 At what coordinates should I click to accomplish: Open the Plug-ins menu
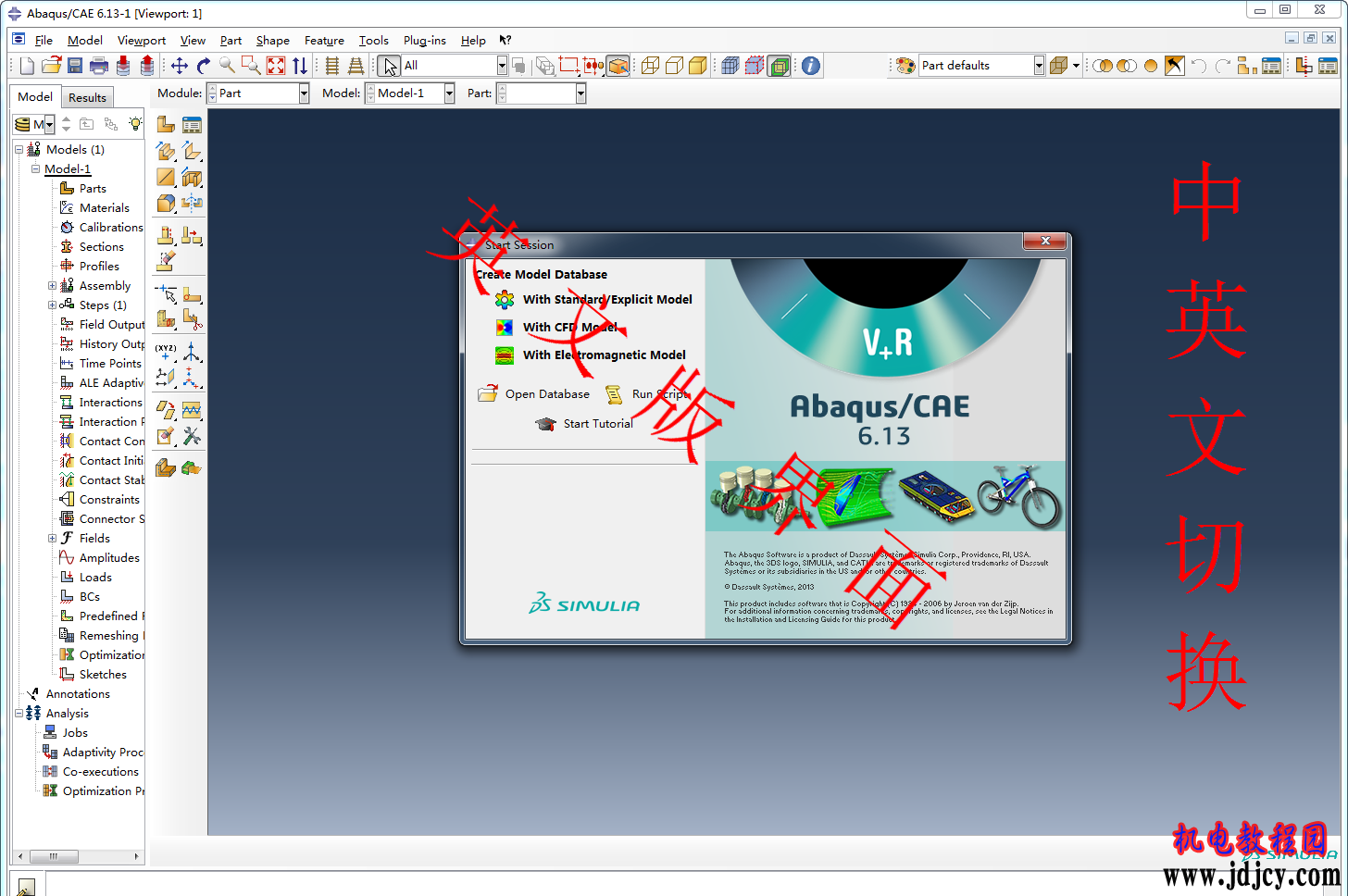click(425, 40)
